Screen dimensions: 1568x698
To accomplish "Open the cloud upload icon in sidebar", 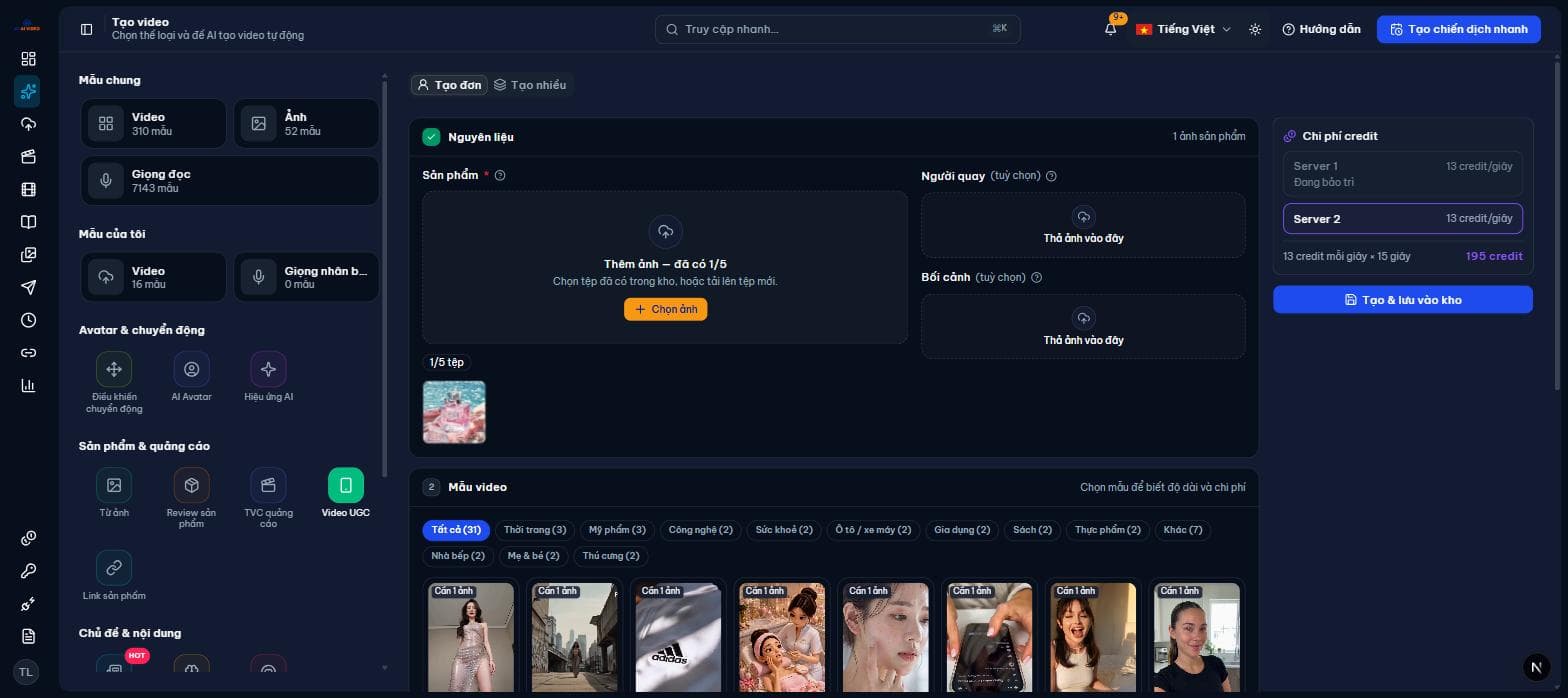I will coord(28,124).
